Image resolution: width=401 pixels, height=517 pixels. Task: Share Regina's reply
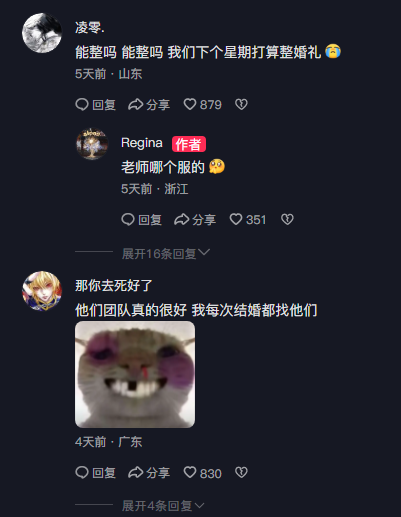tap(195, 220)
